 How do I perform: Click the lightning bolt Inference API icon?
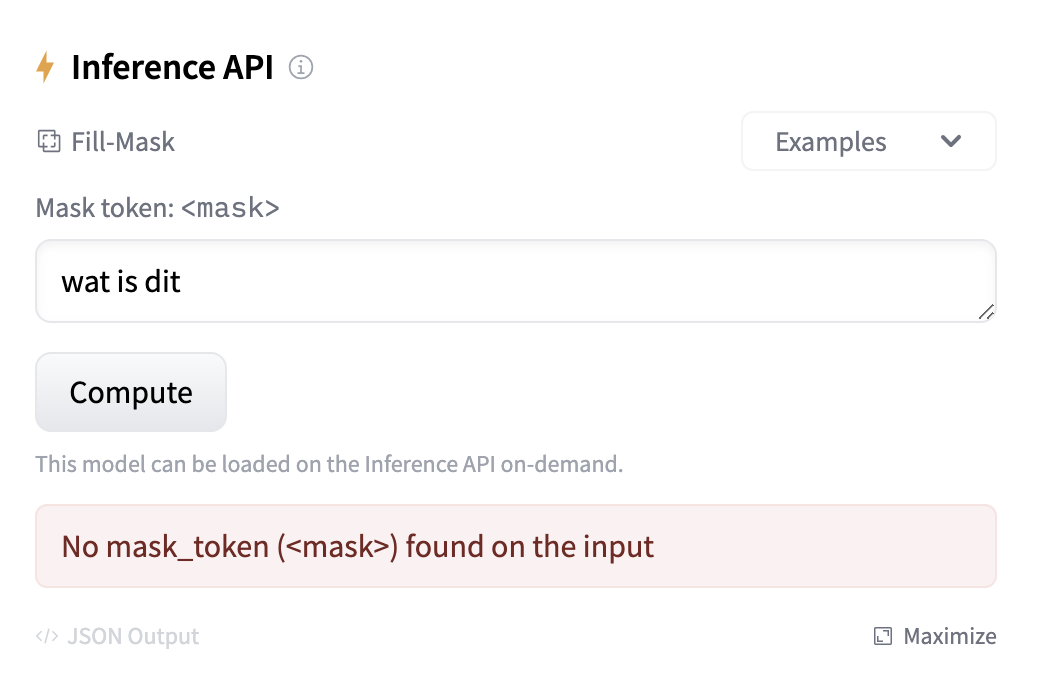(45, 68)
